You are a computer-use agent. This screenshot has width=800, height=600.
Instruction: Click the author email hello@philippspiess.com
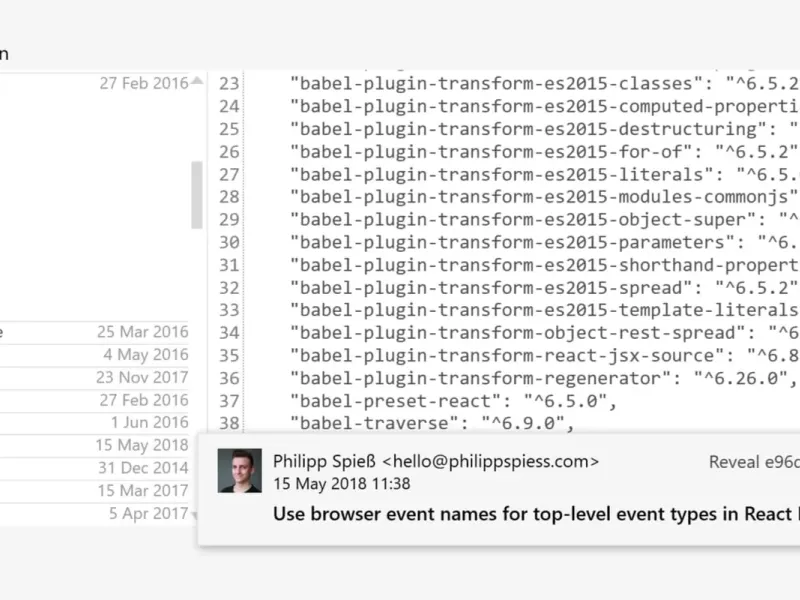490,461
